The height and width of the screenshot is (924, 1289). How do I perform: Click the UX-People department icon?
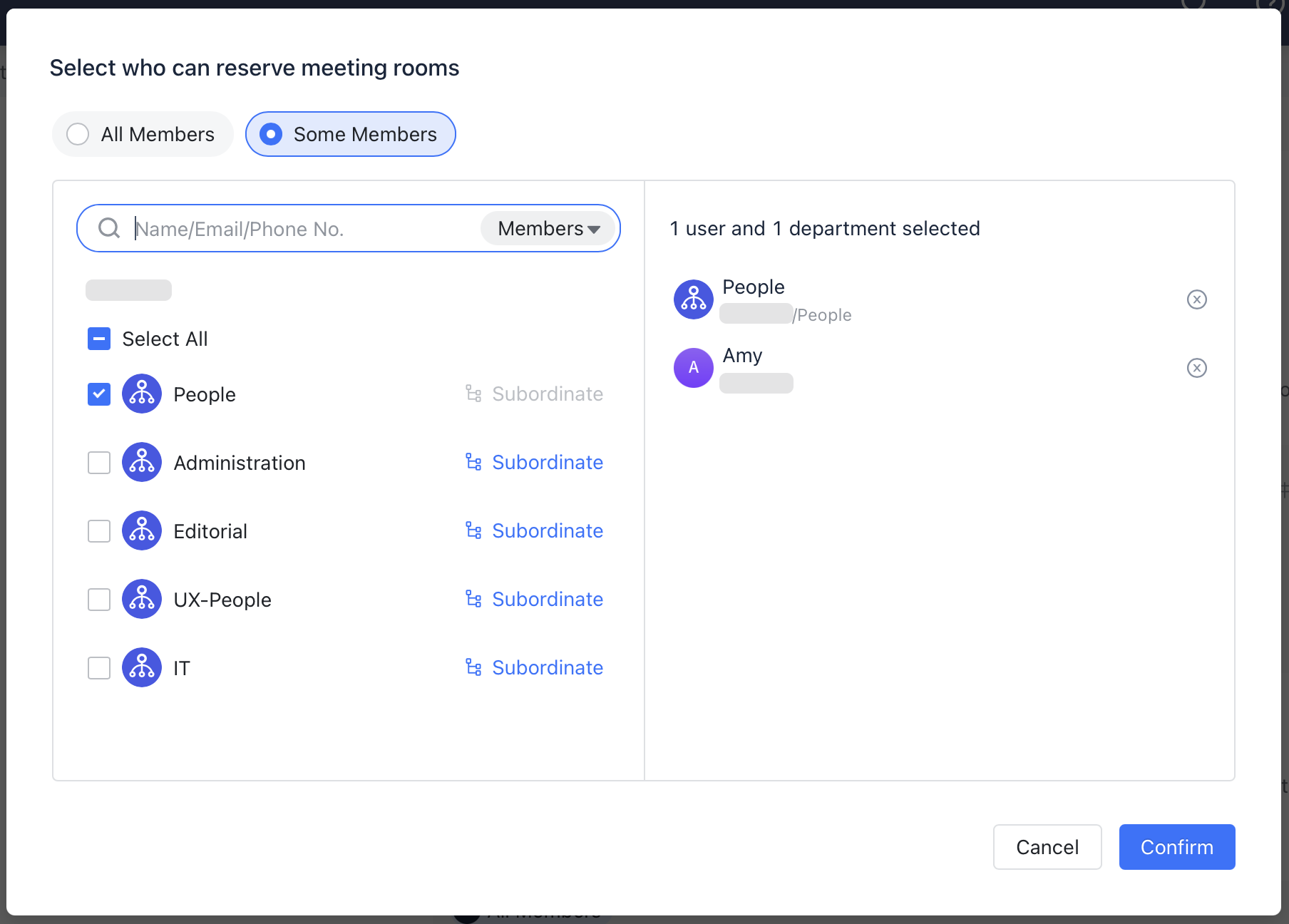pos(142,599)
